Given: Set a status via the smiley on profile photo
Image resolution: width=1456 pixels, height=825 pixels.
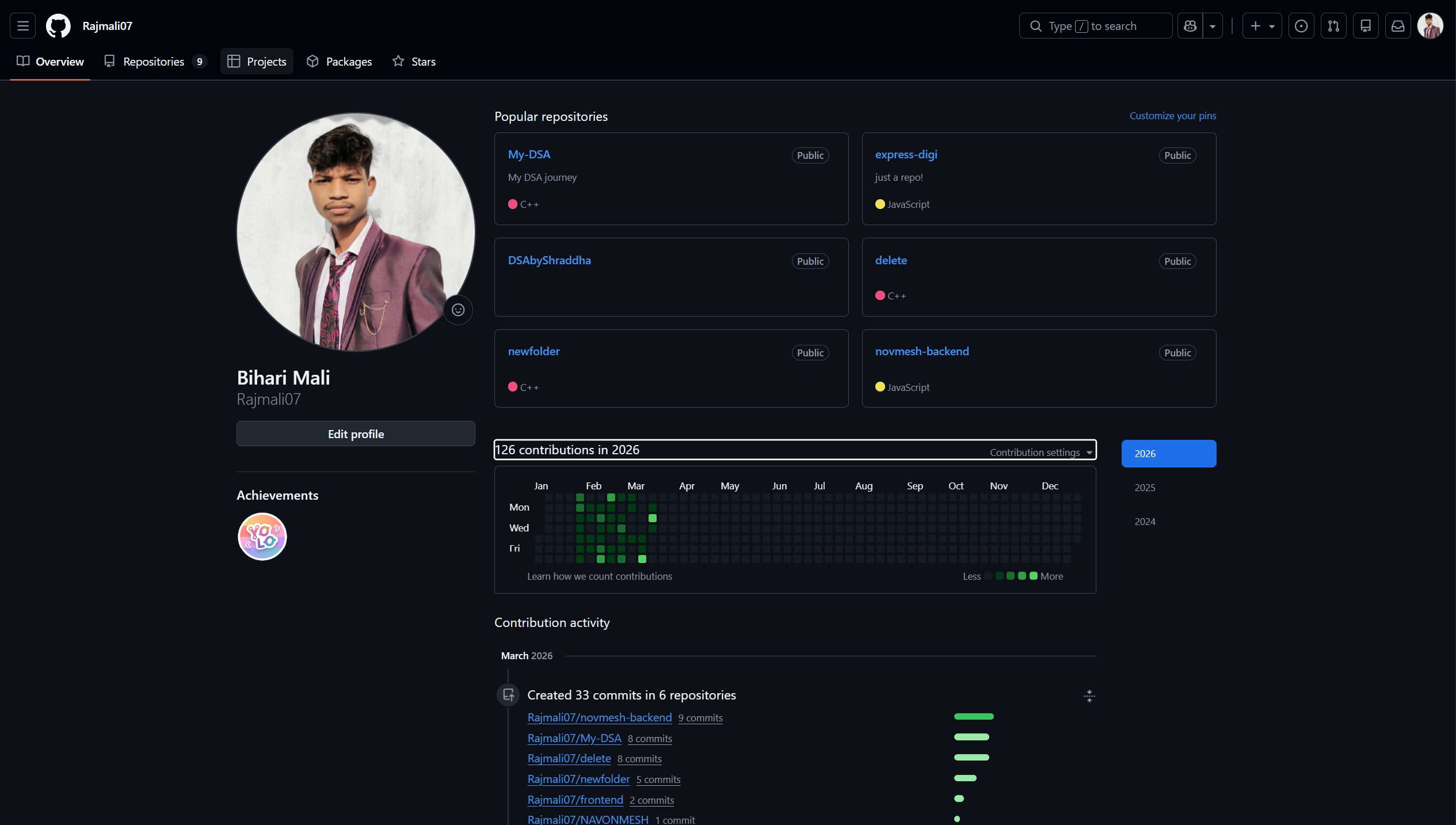Looking at the screenshot, I should click(458, 310).
